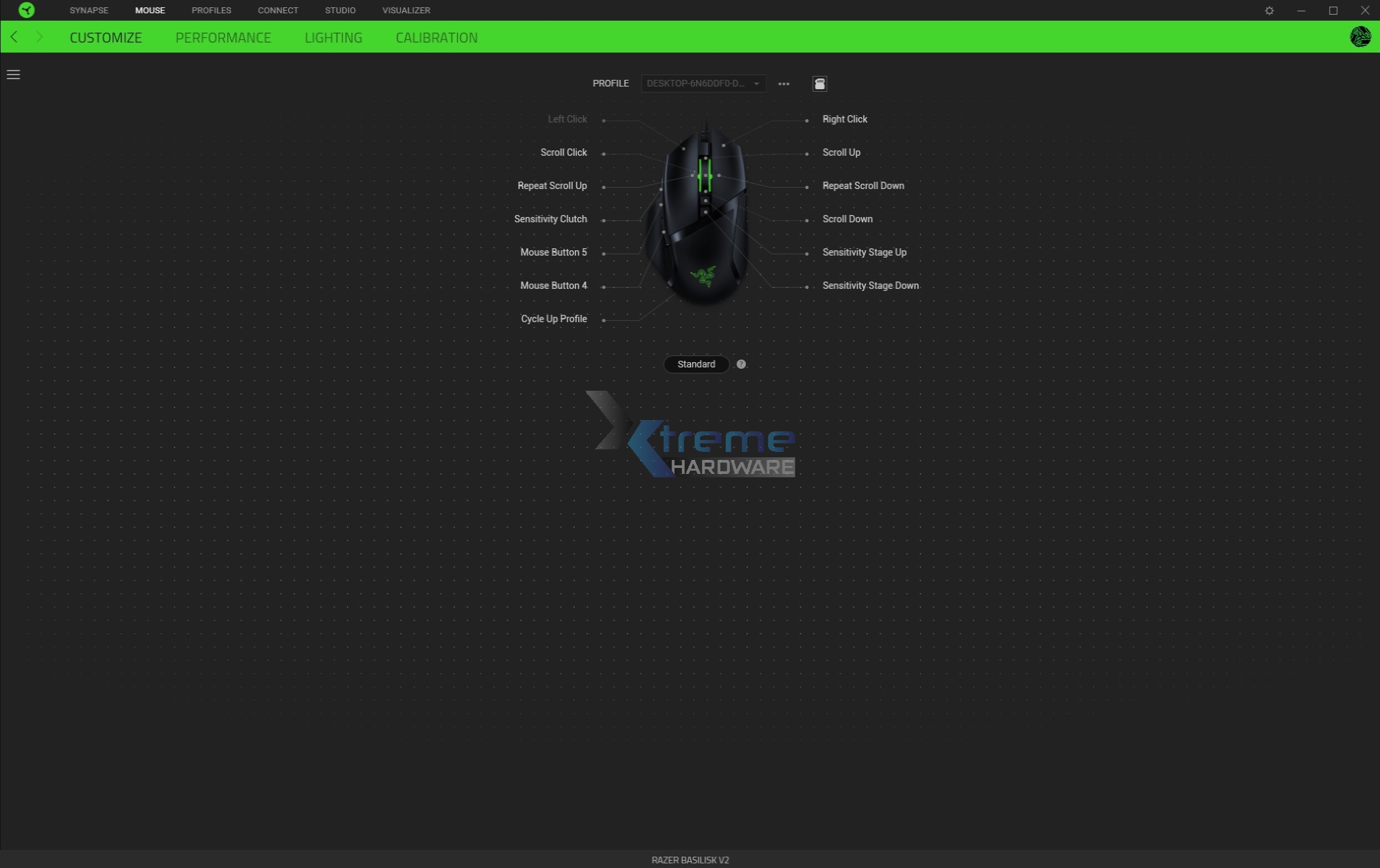Open Synapse settings with the gear icon
1380x868 pixels.
[x=1269, y=11]
